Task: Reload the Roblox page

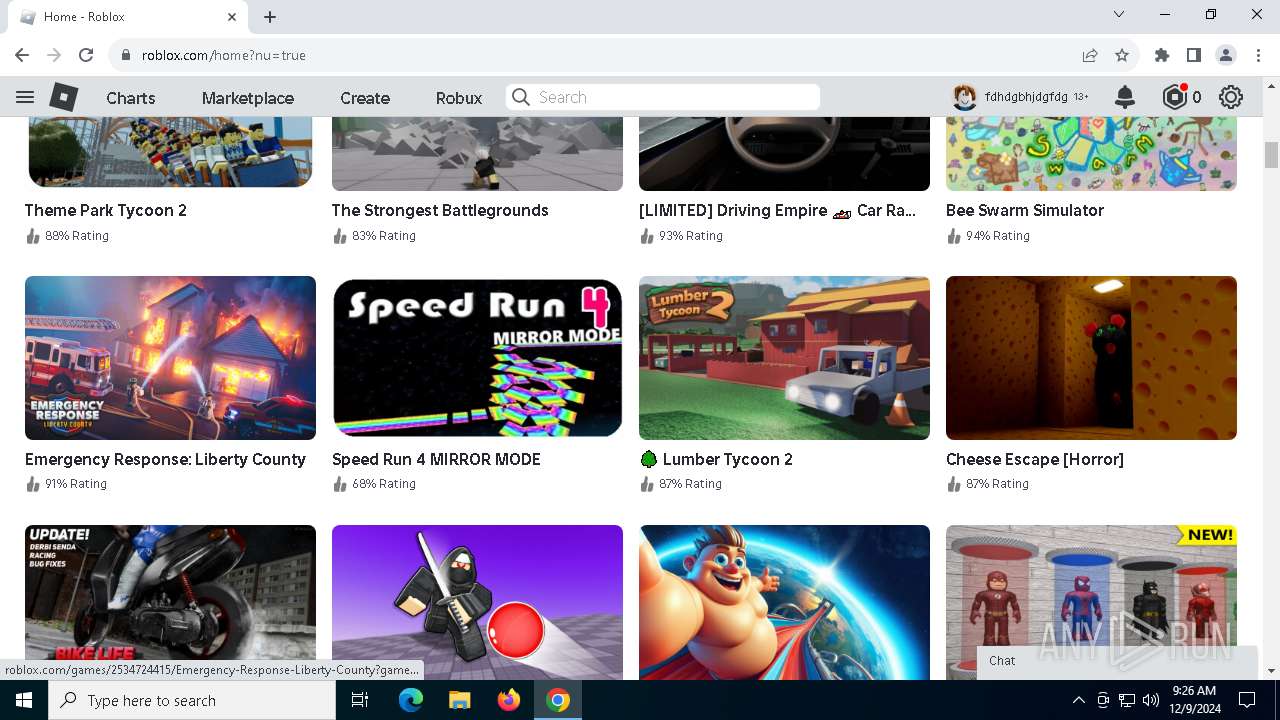Action: coord(86,55)
